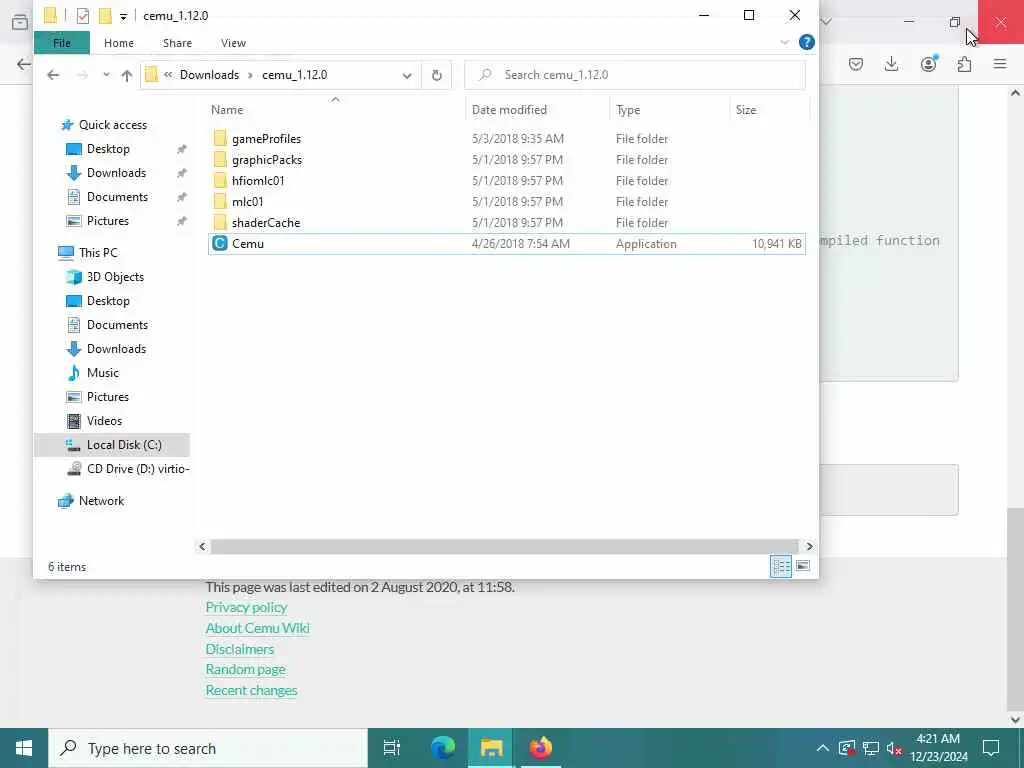Click Type here to search box
Screen dimensions: 1024x768
[x=208, y=748]
